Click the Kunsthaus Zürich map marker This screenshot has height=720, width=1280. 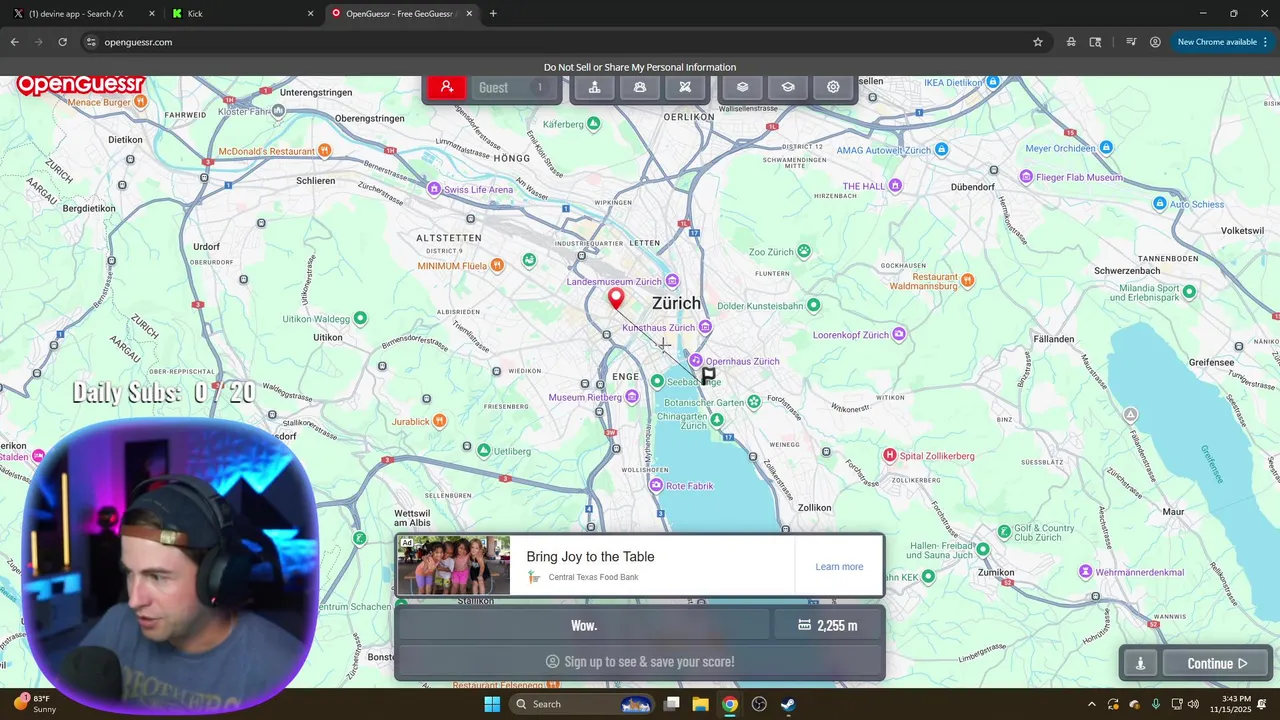[x=706, y=327]
